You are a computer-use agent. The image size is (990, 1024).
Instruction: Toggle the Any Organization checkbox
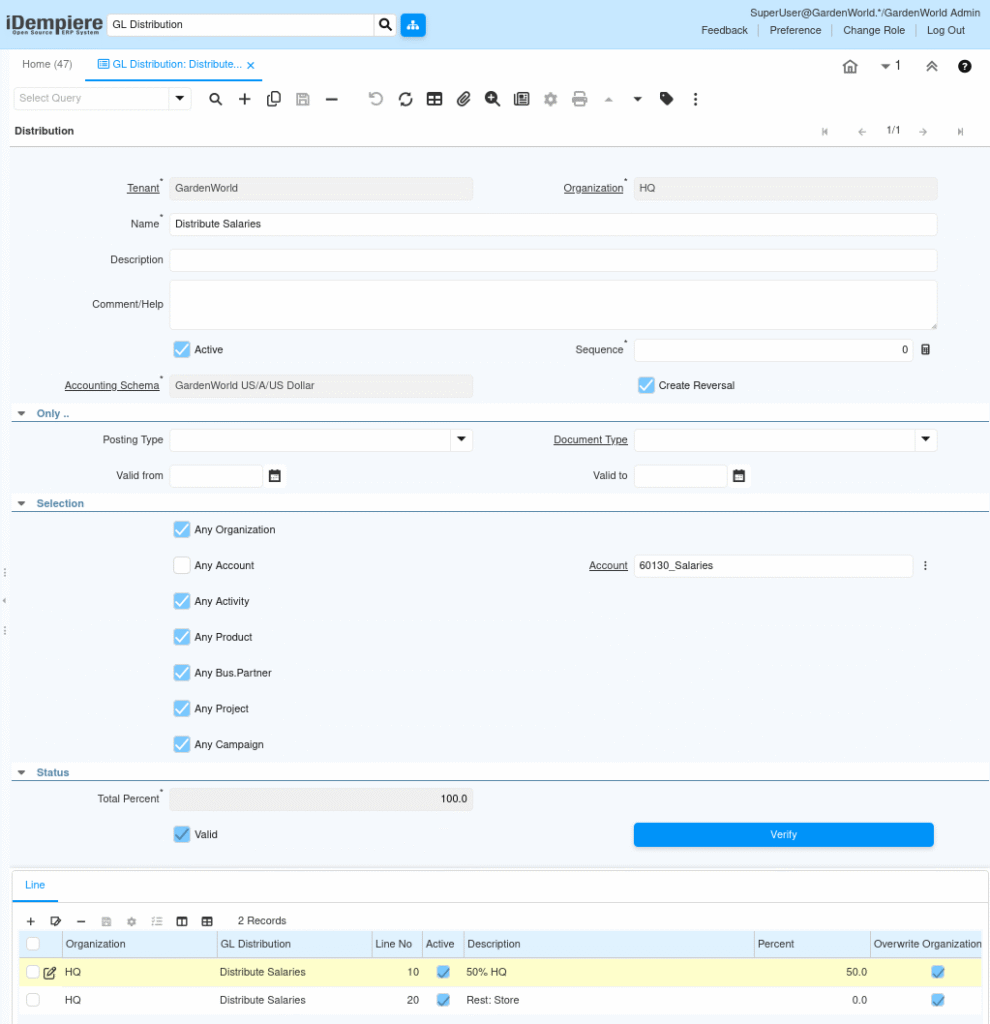182,530
